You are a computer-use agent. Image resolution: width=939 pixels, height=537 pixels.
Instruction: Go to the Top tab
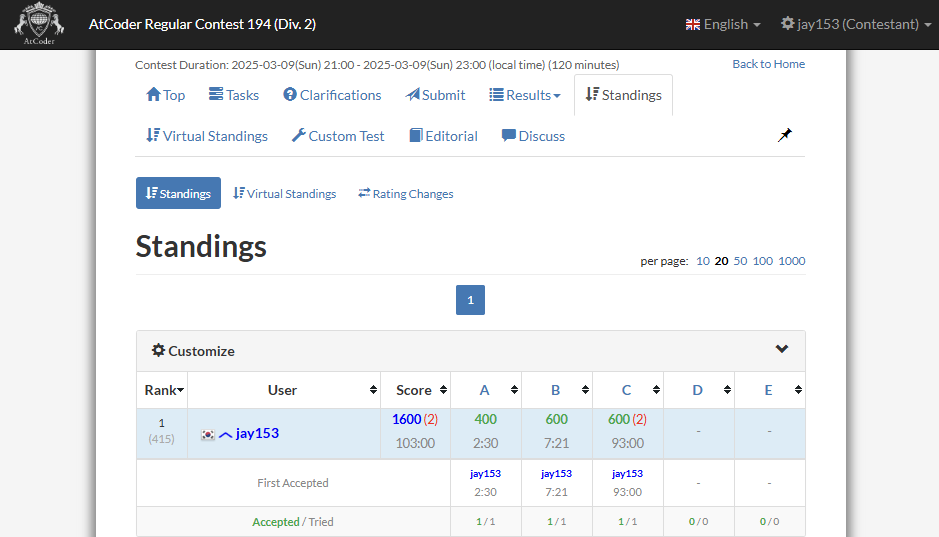click(x=165, y=95)
